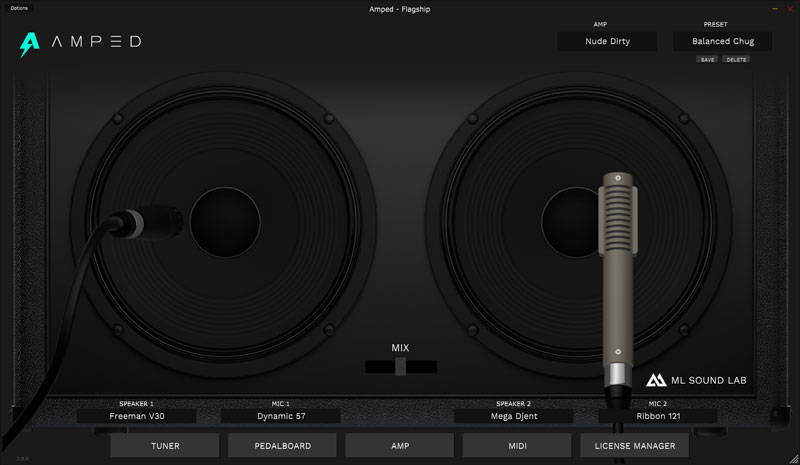This screenshot has width=800, height=465.
Task: Open Speaker 2 dropdown showing Mega Djent
Action: coord(514,416)
